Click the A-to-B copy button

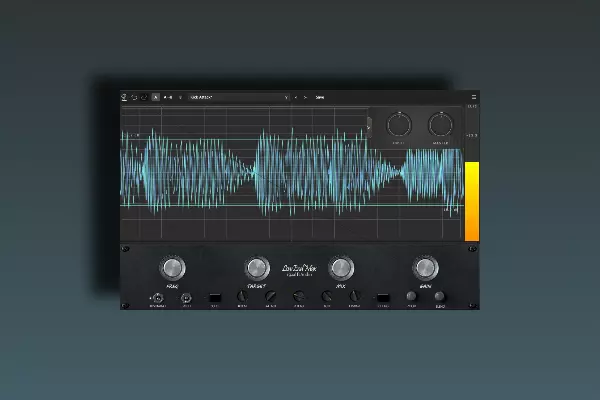click(x=168, y=97)
